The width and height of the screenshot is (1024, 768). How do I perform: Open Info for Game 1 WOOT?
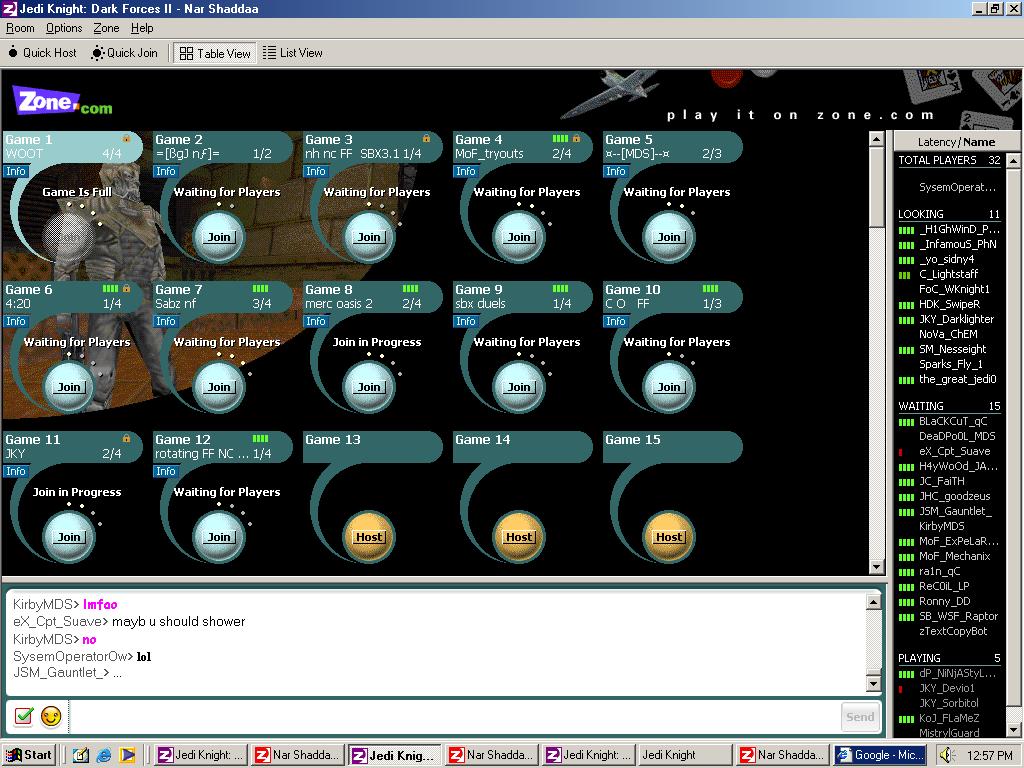pos(16,171)
